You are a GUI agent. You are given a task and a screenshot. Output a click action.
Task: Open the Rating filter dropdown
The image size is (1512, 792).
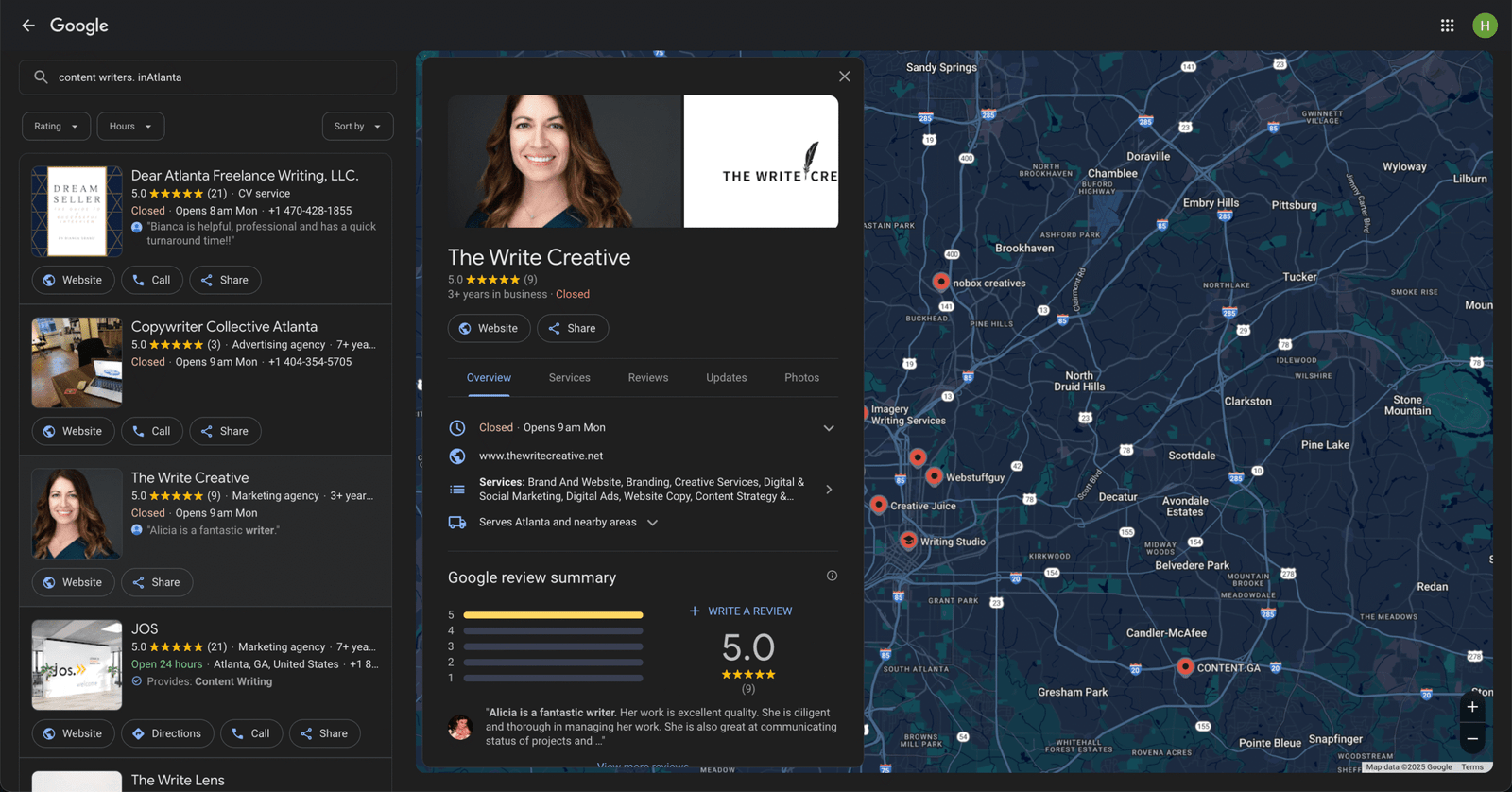[x=57, y=127]
